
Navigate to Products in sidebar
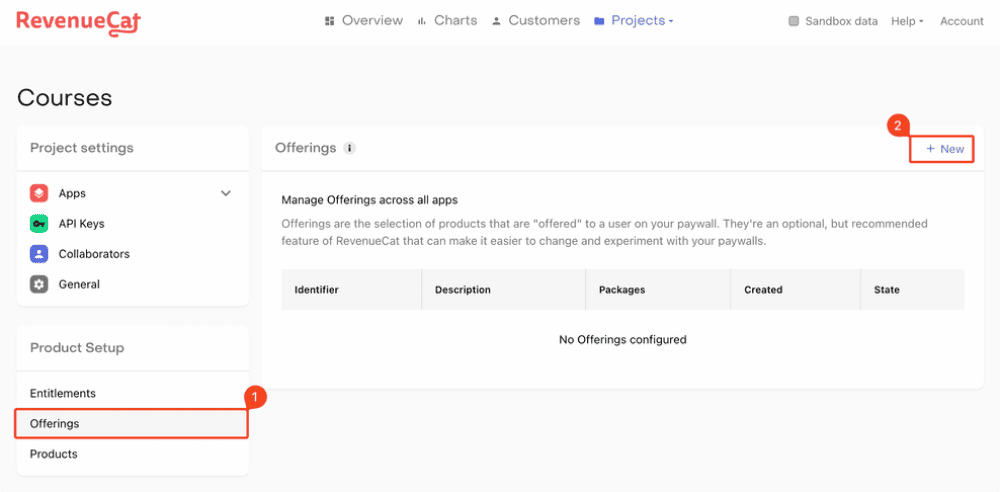coord(54,454)
